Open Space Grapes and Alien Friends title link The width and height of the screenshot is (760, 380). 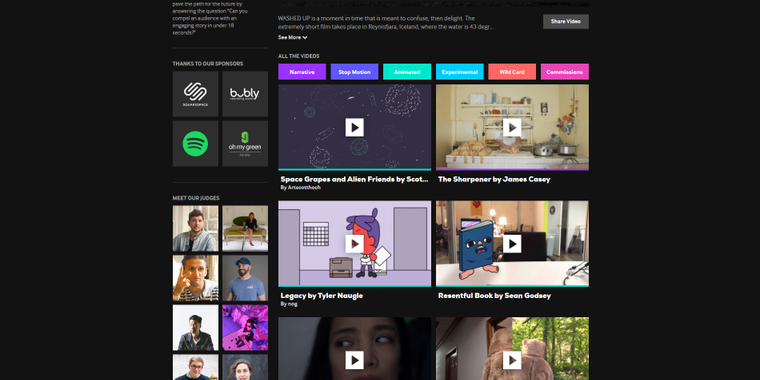(x=354, y=179)
